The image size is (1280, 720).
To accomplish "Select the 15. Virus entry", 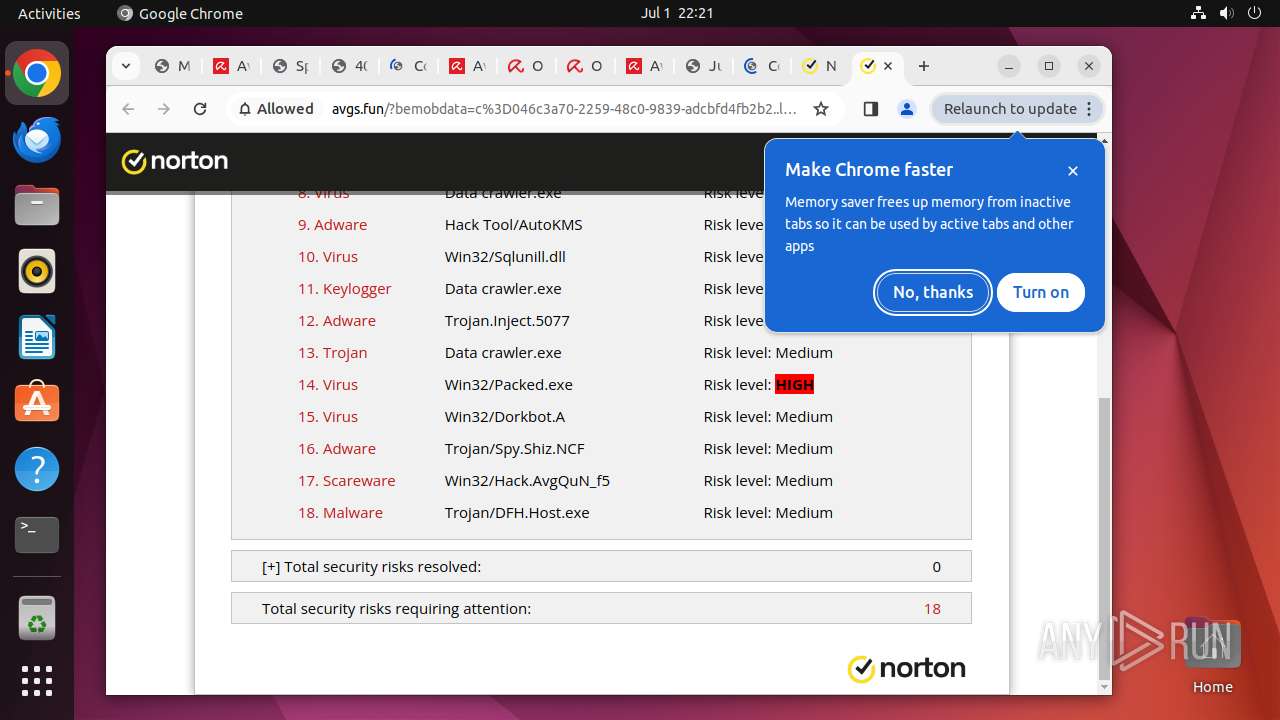I will click(x=328, y=416).
